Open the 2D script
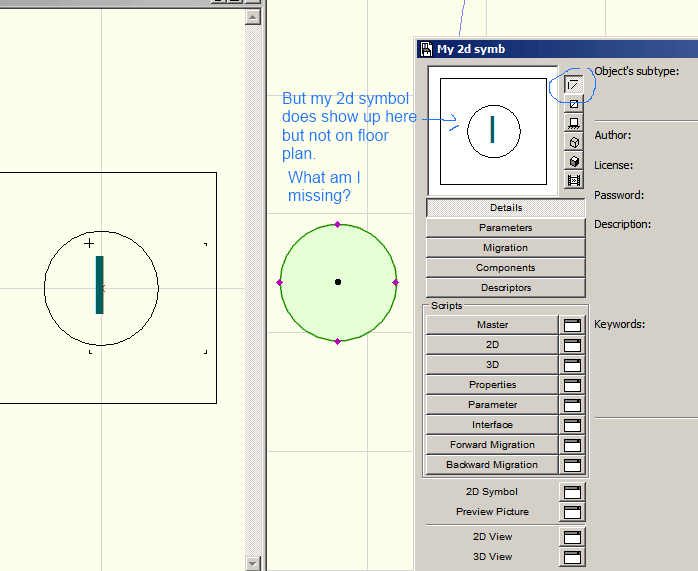The width and height of the screenshot is (698, 571). [492, 345]
